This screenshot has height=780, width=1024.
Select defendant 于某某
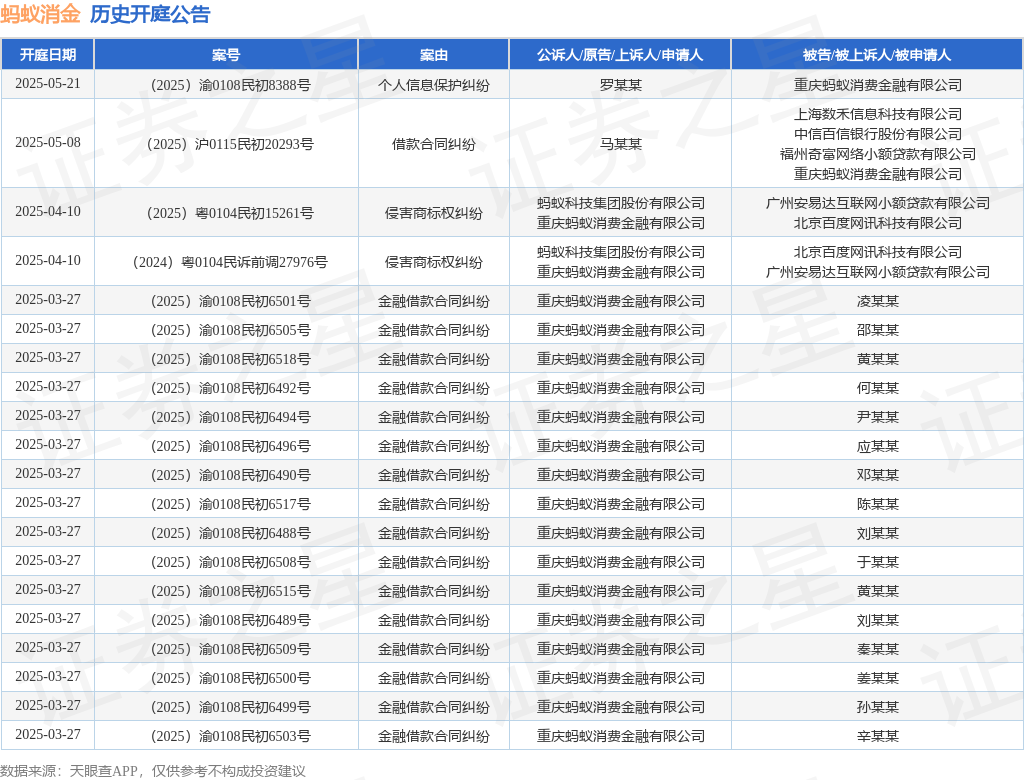[878, 562]
